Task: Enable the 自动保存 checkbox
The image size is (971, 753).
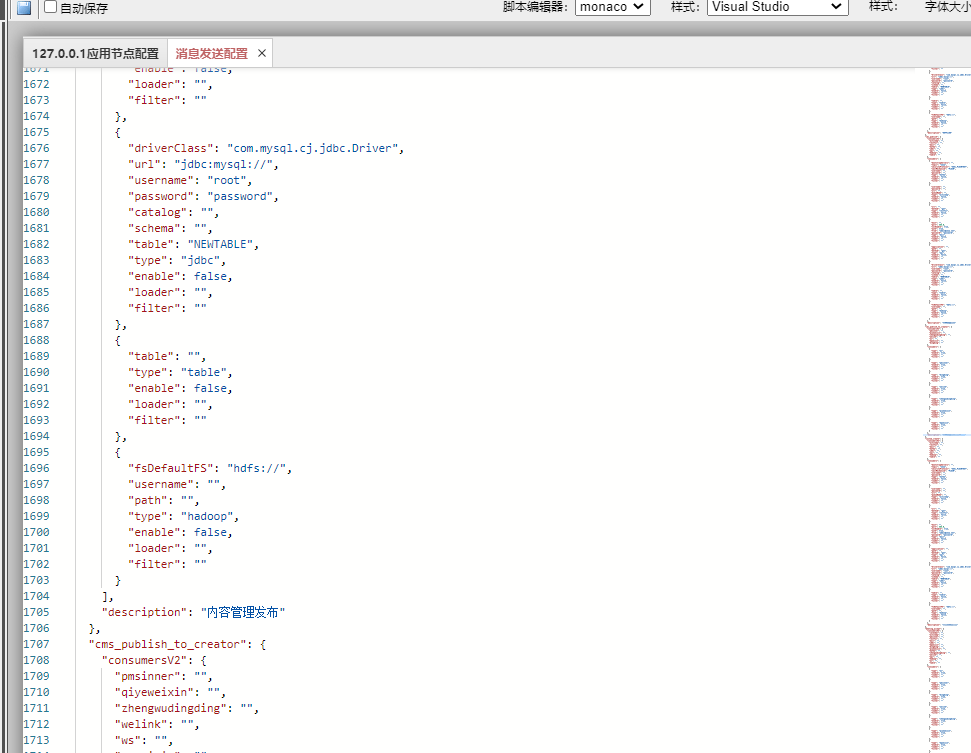Action: pos(51,7)
